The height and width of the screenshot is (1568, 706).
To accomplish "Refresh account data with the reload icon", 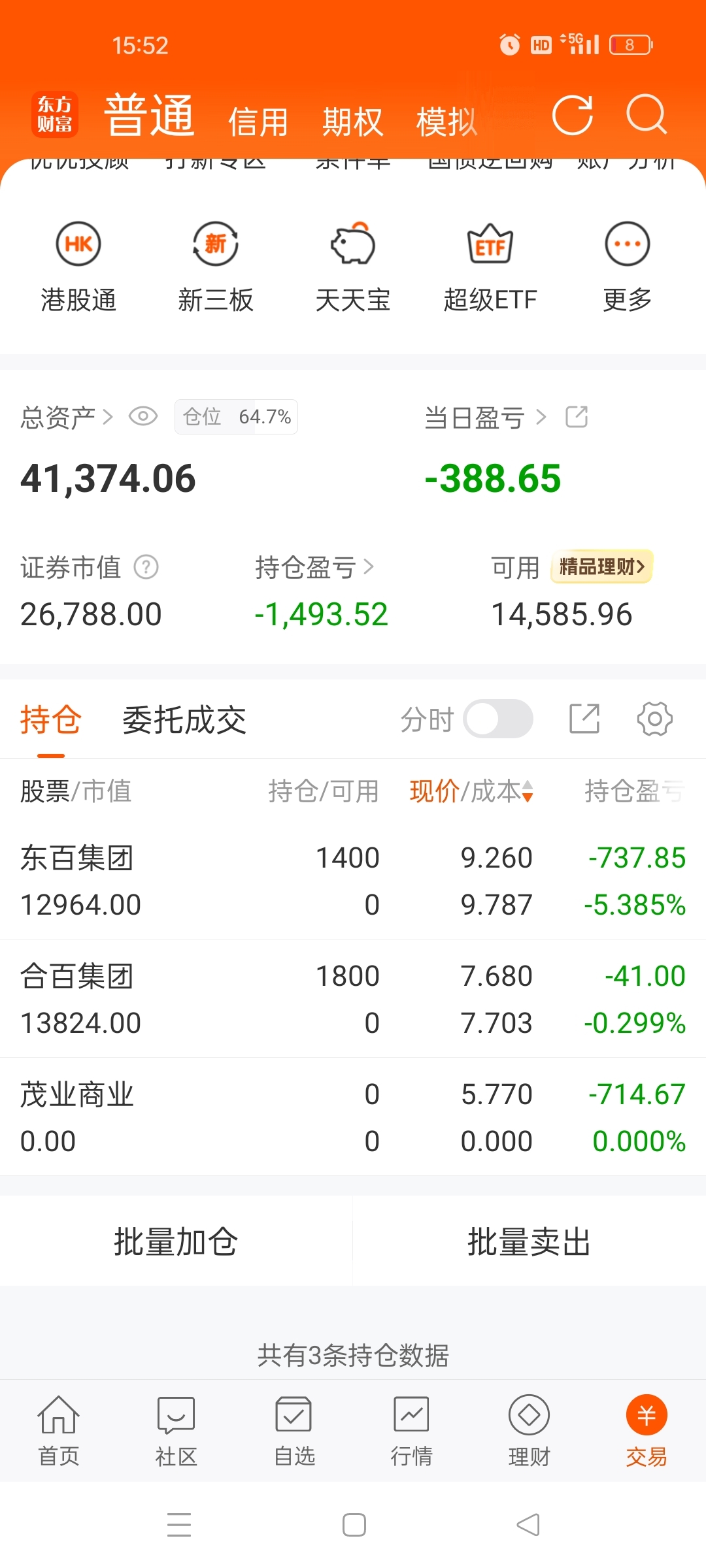I will pyautogui.click(x=573, y=115).
